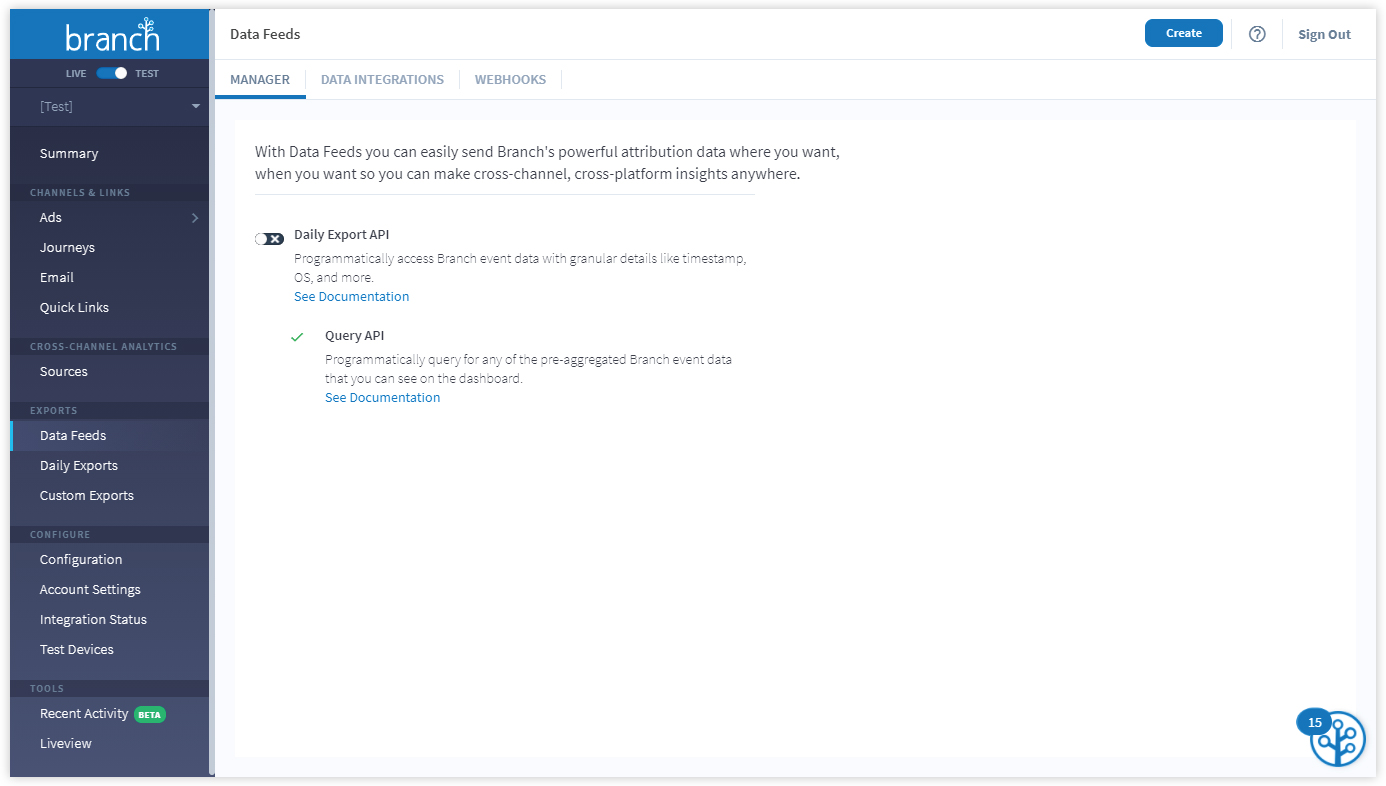Image resolution: width=1386 pixels, height=786 pixels.
Task: Open the [Test] app selector dropdown
Action: 110,106
